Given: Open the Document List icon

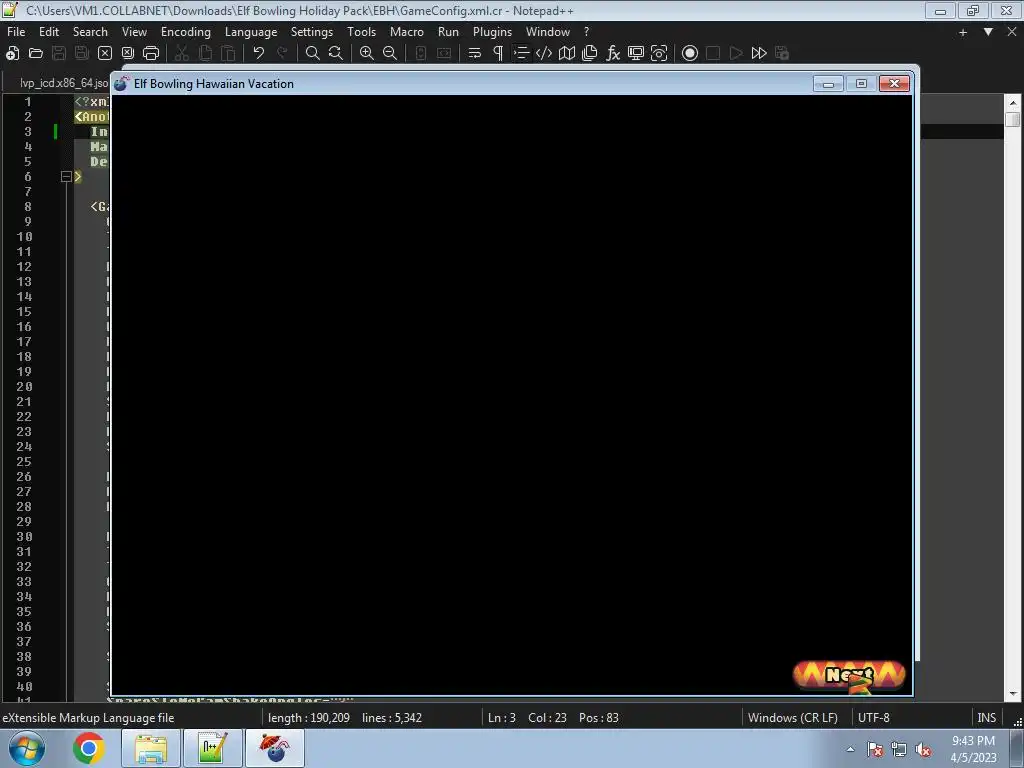Looking at the screenshot, I should pos(590,54).
